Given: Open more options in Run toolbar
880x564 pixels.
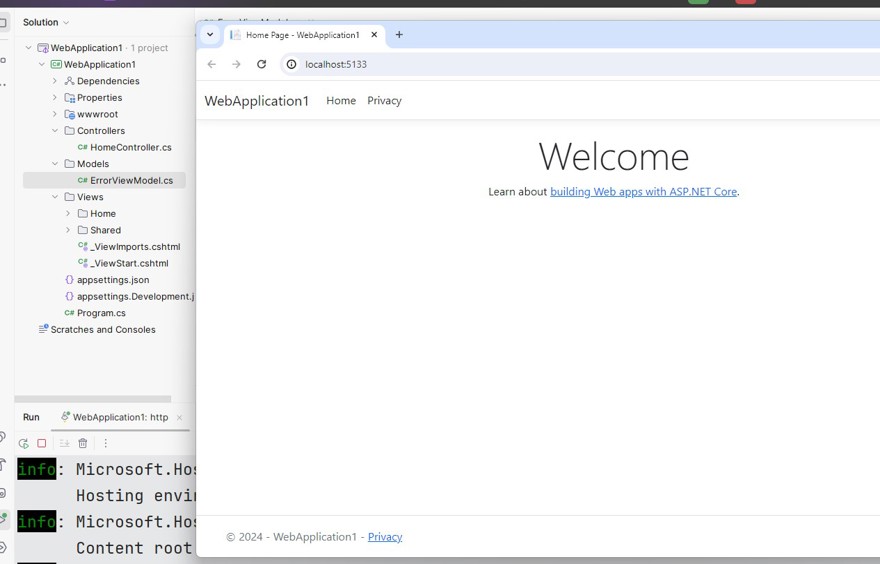Looking at the screenshot, I should 106,443.
